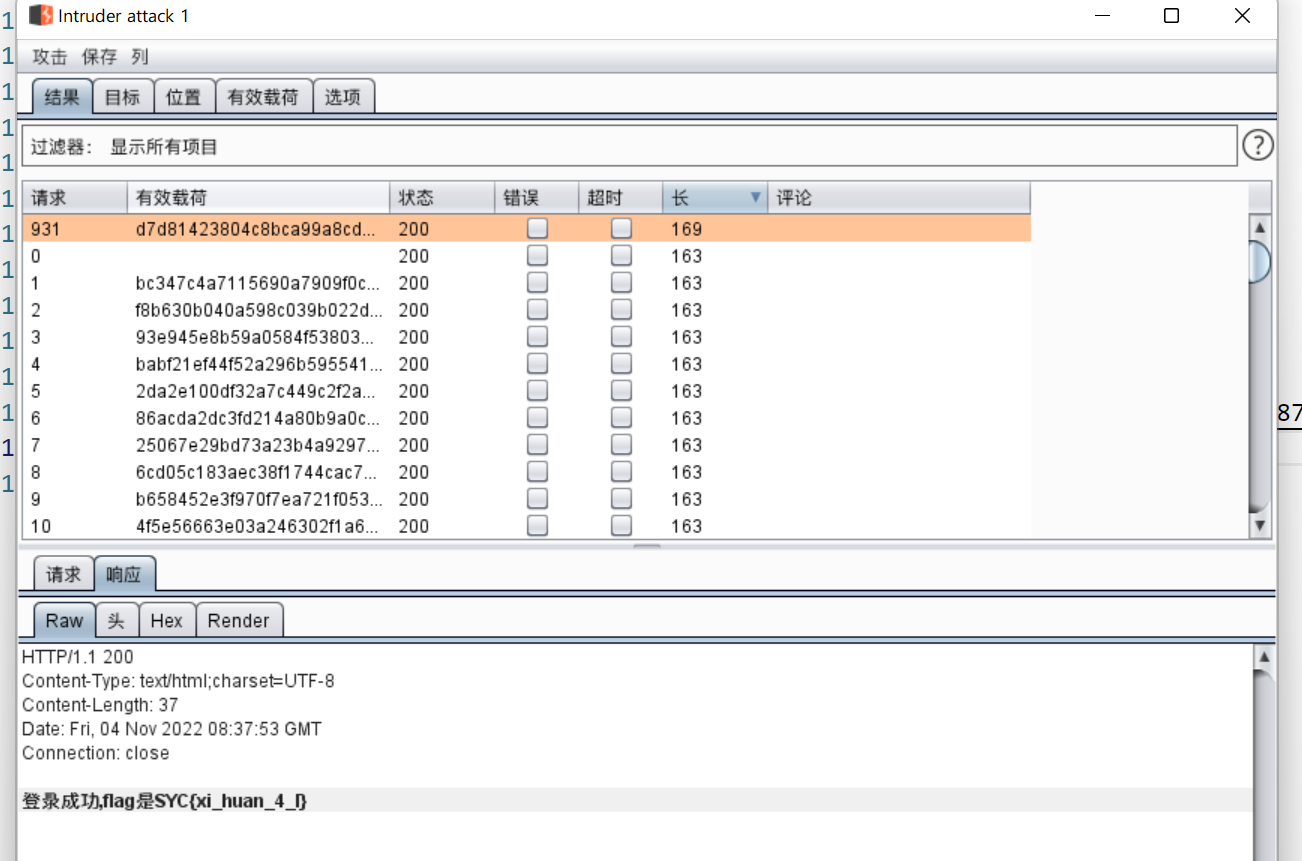The image size is (1302, 861).
Task: Click the Content-Length: 37 response header line
Action: coord(100,705)
